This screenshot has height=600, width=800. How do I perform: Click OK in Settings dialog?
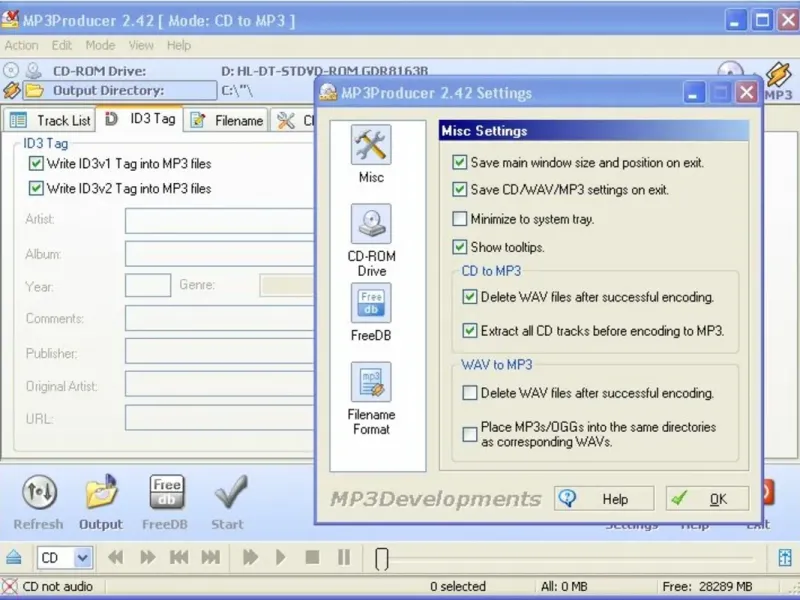click(x=707, y=498)
